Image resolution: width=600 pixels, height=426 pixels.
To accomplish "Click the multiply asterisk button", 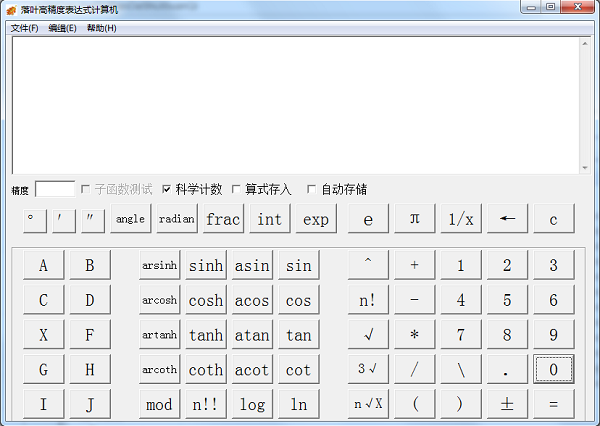I will [x=414, y=335].
